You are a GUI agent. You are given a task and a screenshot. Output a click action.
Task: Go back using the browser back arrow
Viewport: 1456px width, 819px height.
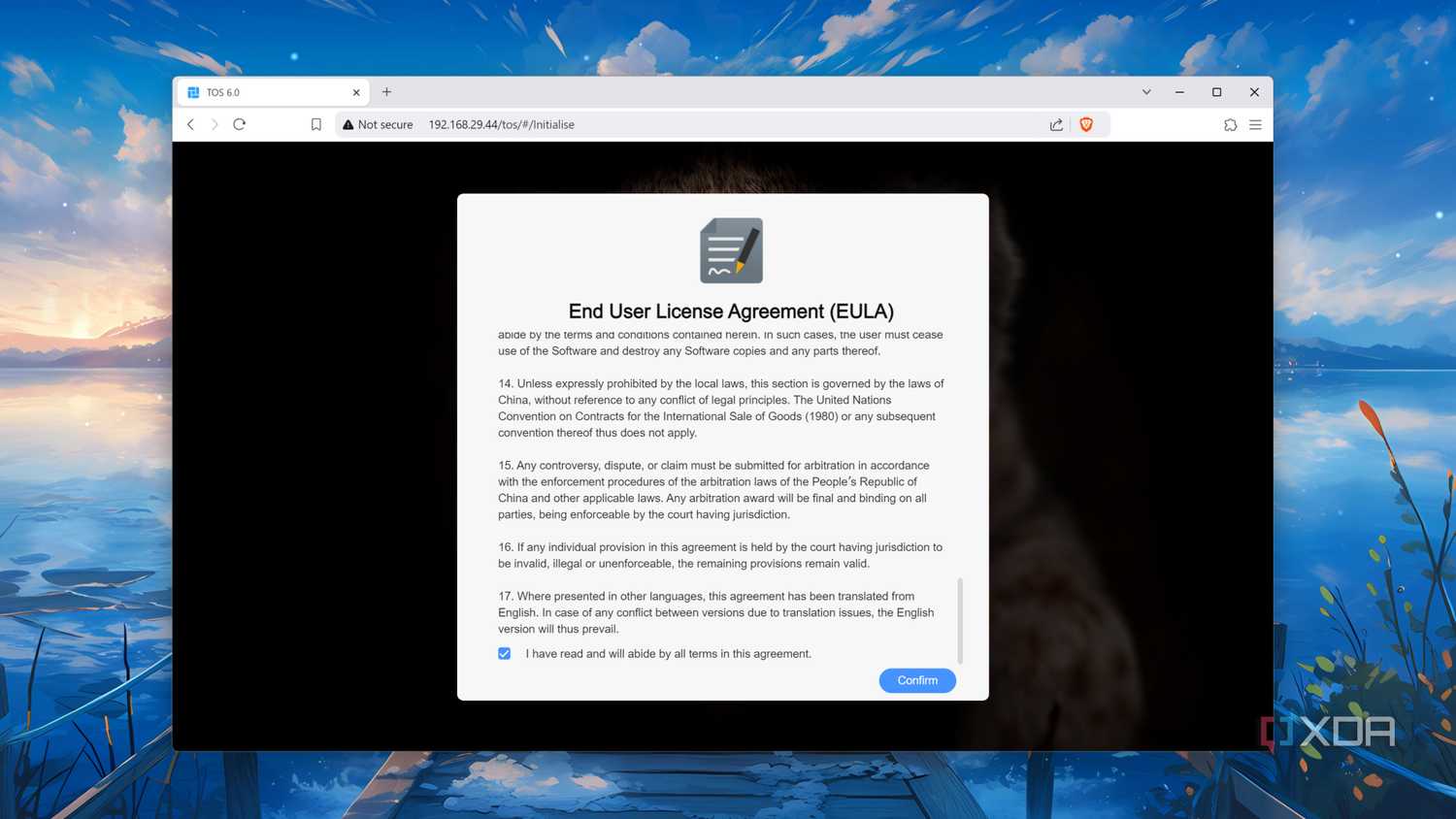coord(191,124)
